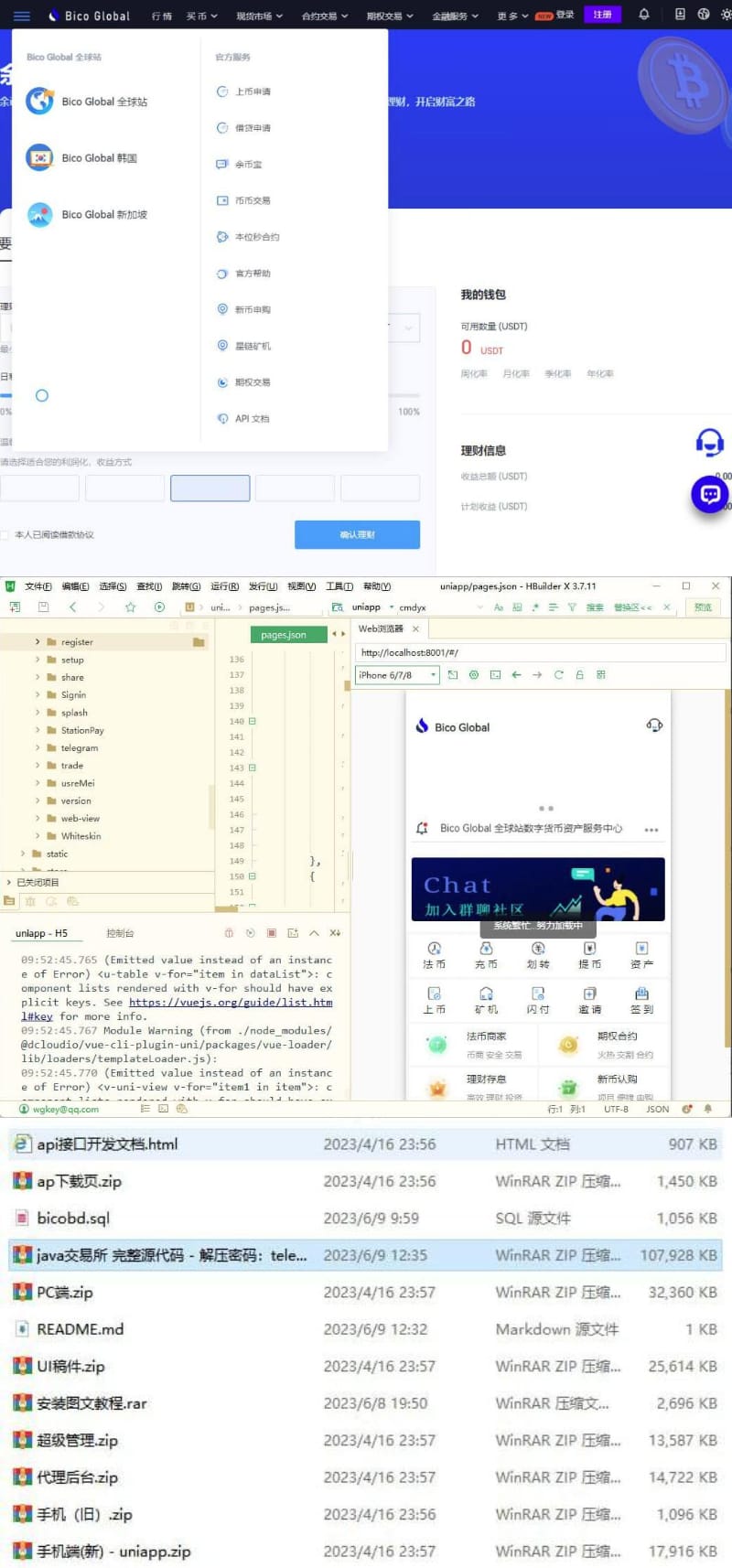Open 新币申购 in official services
The image size is (732, 1568).
point(243,309)
